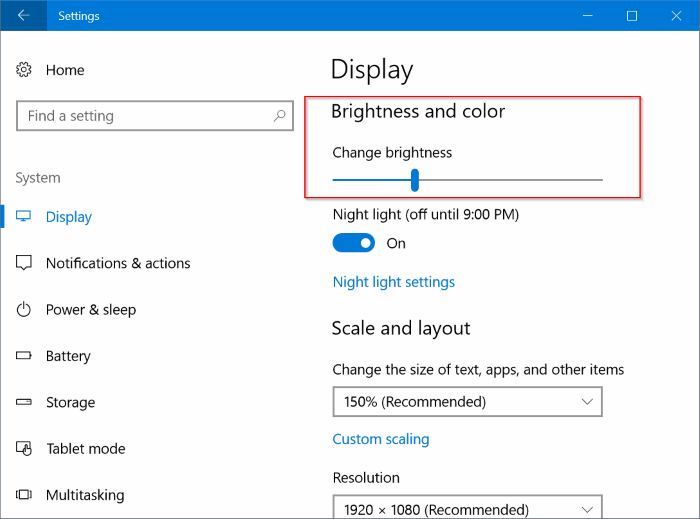The image size is (700, 519).
Task: Click the back arrow in the title bar
Action: 24,16
